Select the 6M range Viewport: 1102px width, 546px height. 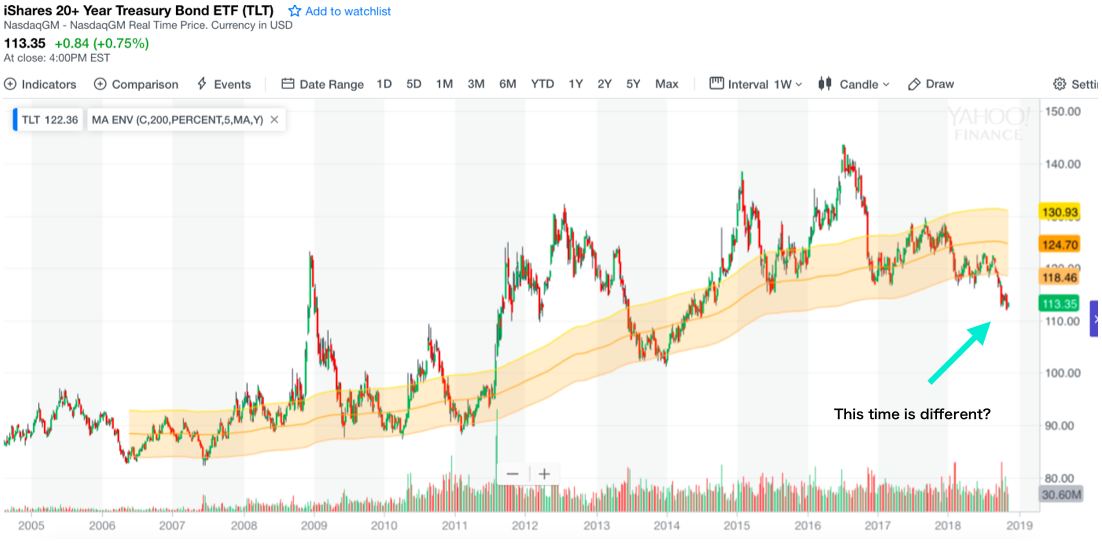pos(508,84)
